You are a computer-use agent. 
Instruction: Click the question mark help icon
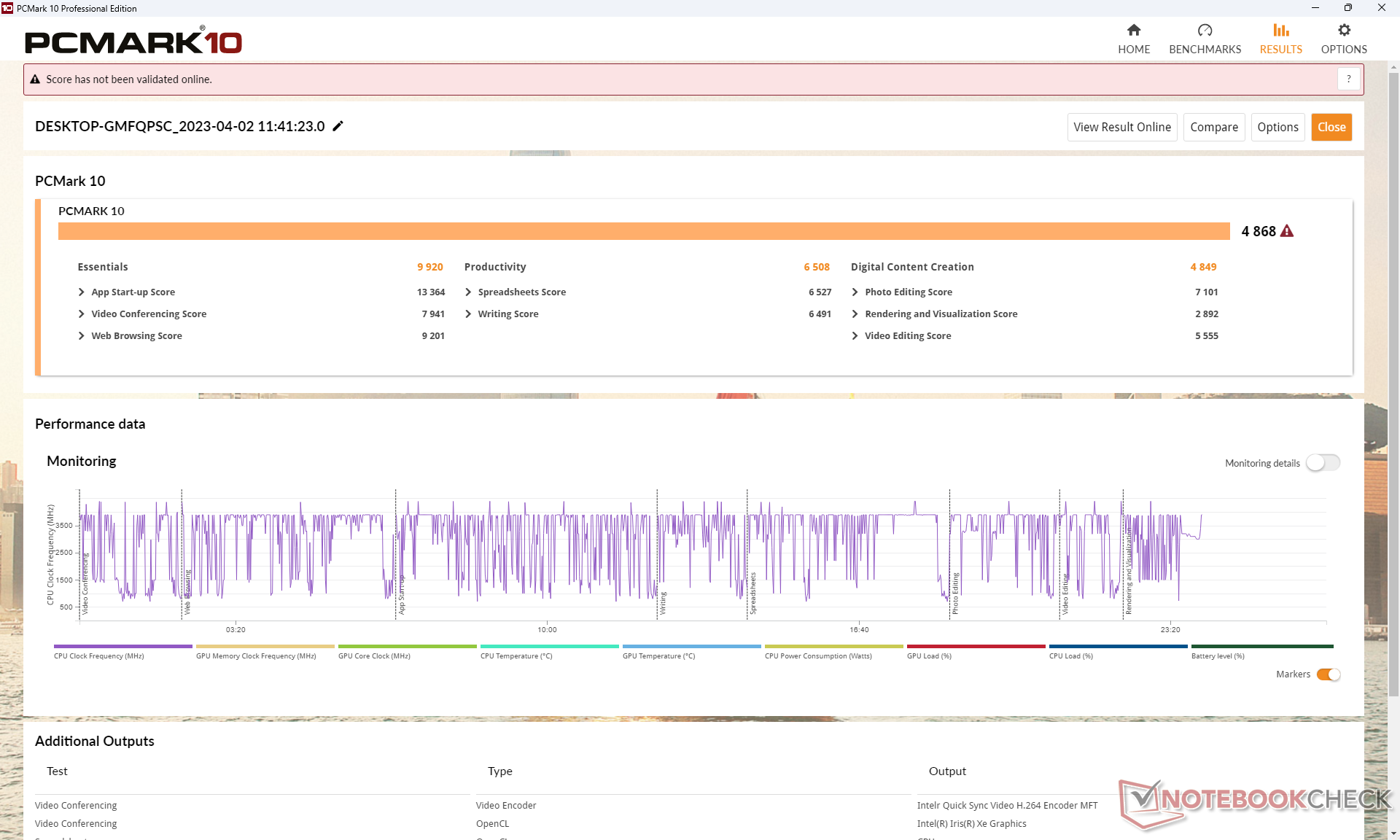point(1348,79)
